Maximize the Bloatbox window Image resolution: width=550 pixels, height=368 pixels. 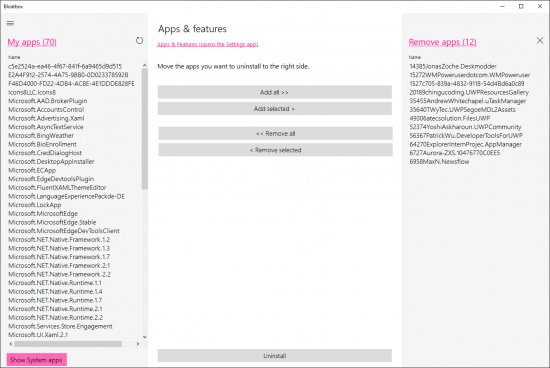(521, 6)
